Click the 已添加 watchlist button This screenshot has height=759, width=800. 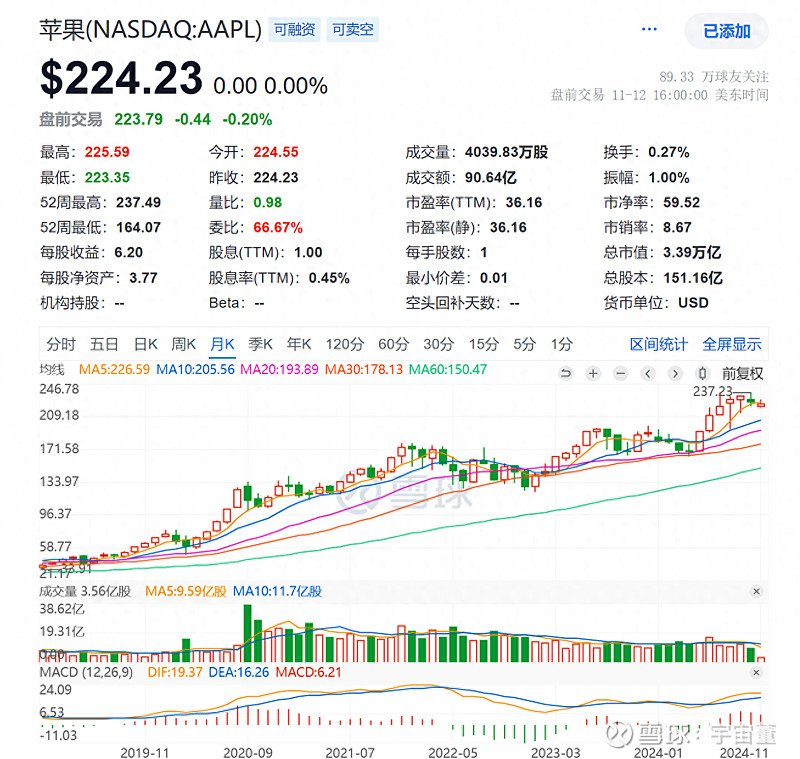pos(727,31)
